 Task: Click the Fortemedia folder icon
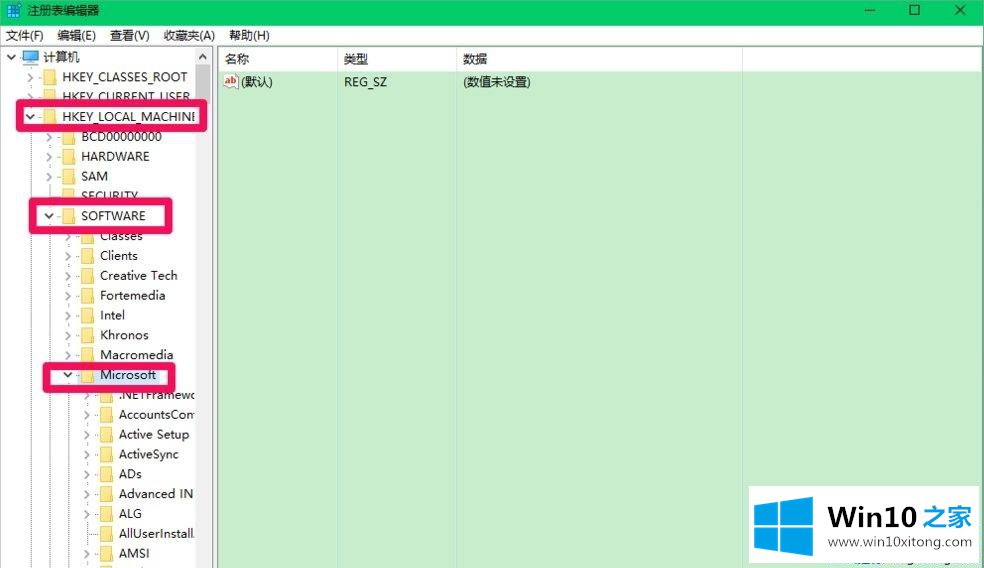pyautogui.click(x=87, y=296)
